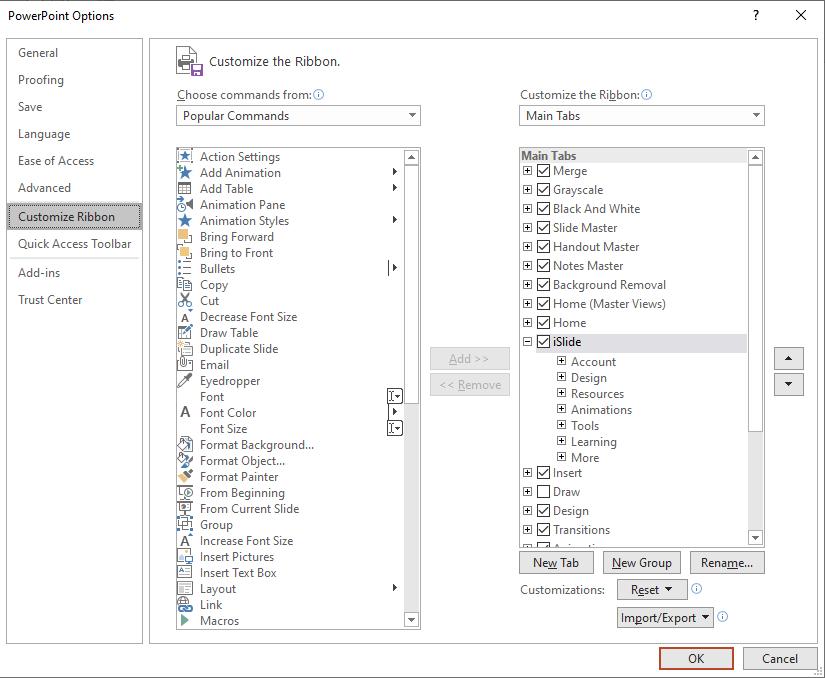Open the Import/Export dropdown button
This screenshot has width=825, height=678.
point(664,618)
